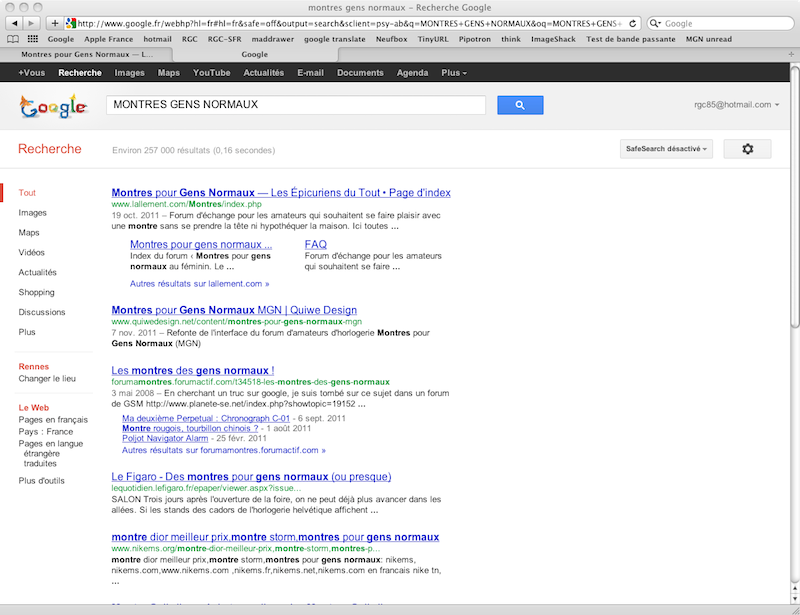Open the TinyURL bookmark
The width and height of the screenshot is (800, 615).
433,39
